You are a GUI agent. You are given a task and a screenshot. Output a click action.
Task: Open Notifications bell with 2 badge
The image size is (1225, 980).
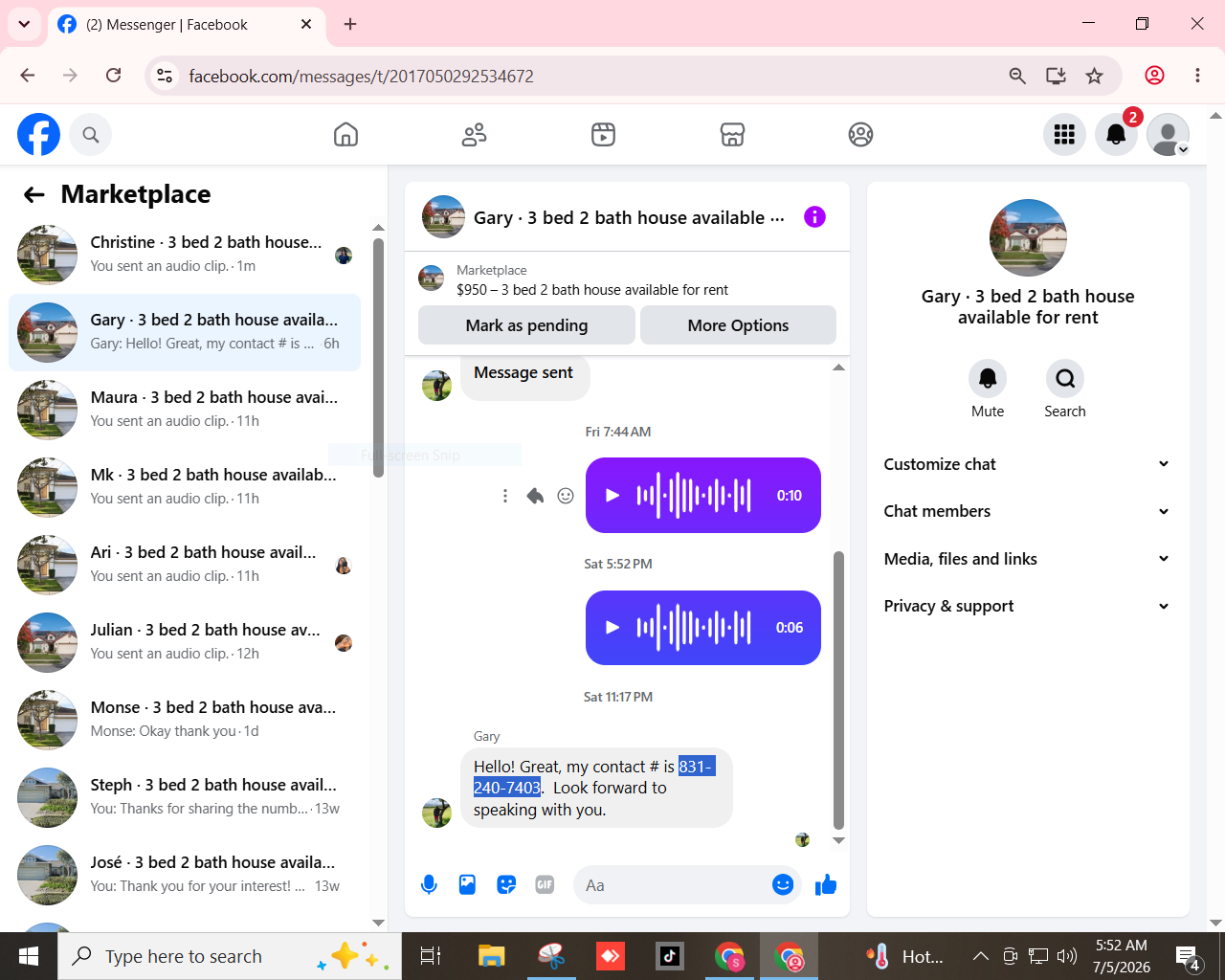(1116, 135)
